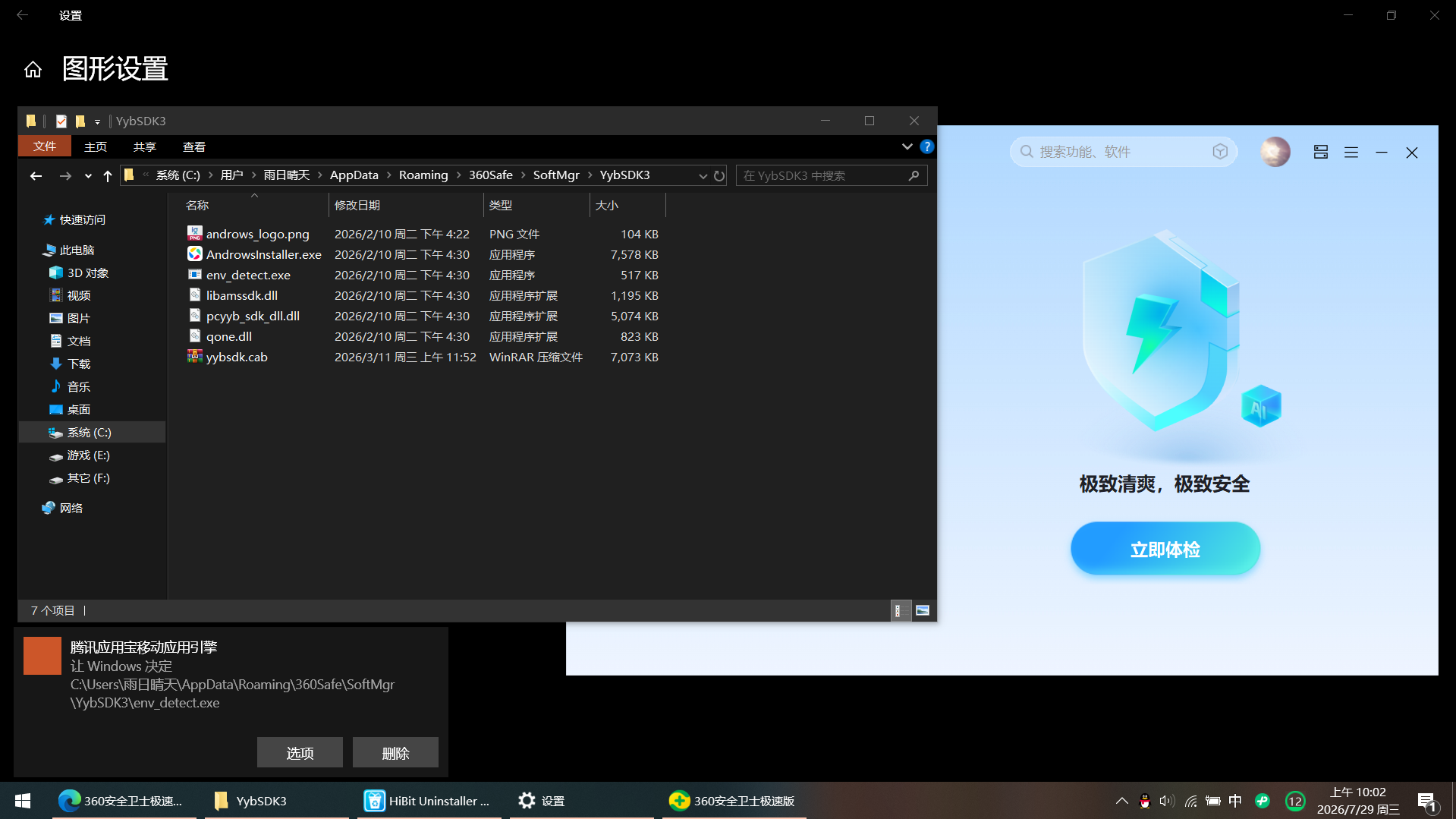The image size is (1456, 819).
Task: Show hidden tray icons chevron
Action: 1121,801
